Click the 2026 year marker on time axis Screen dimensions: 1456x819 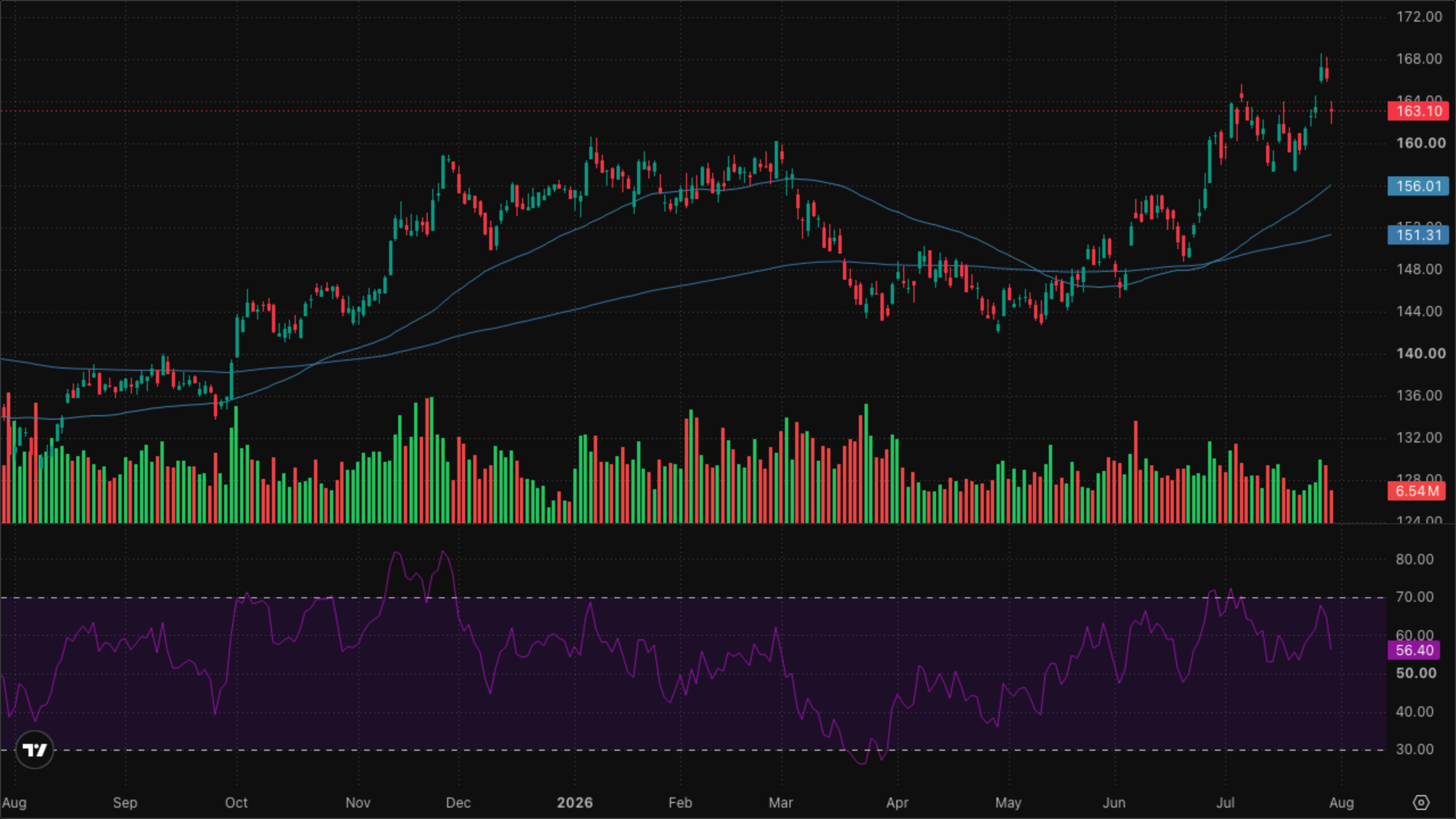pyautogui.click(x=574, y=803)
